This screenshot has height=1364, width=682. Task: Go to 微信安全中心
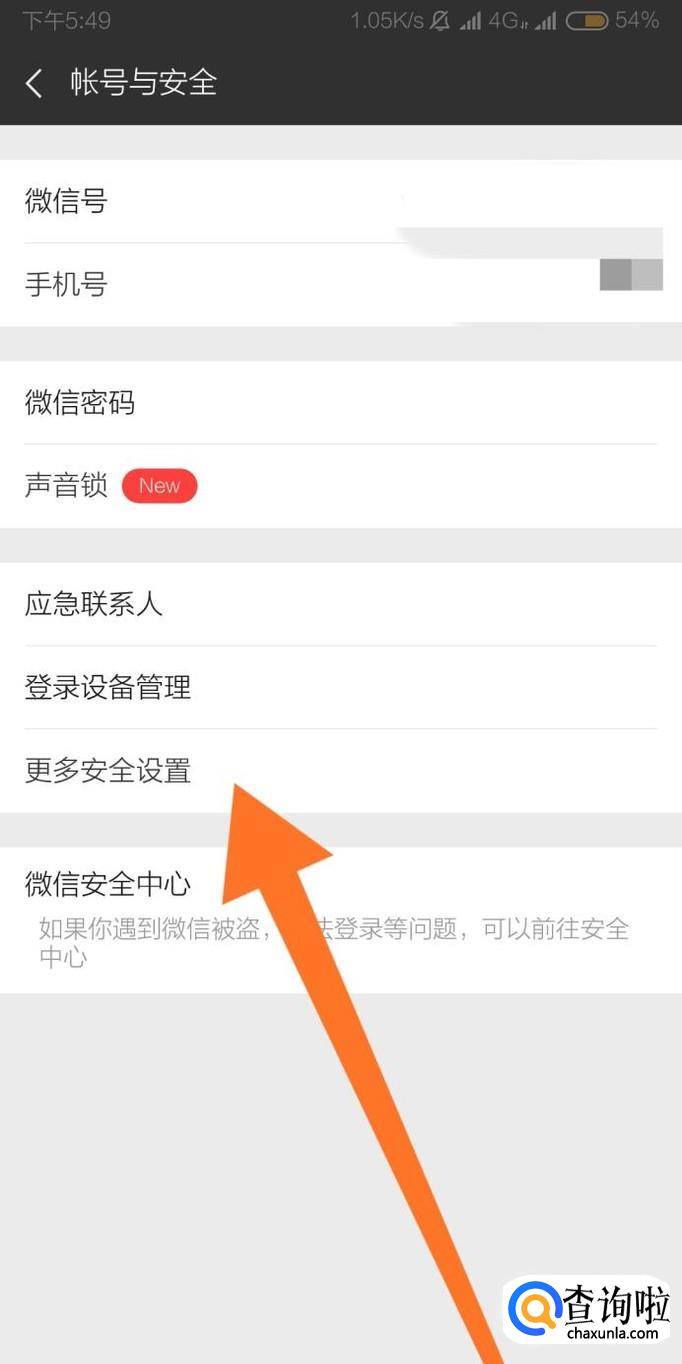(x=341, y=920)
